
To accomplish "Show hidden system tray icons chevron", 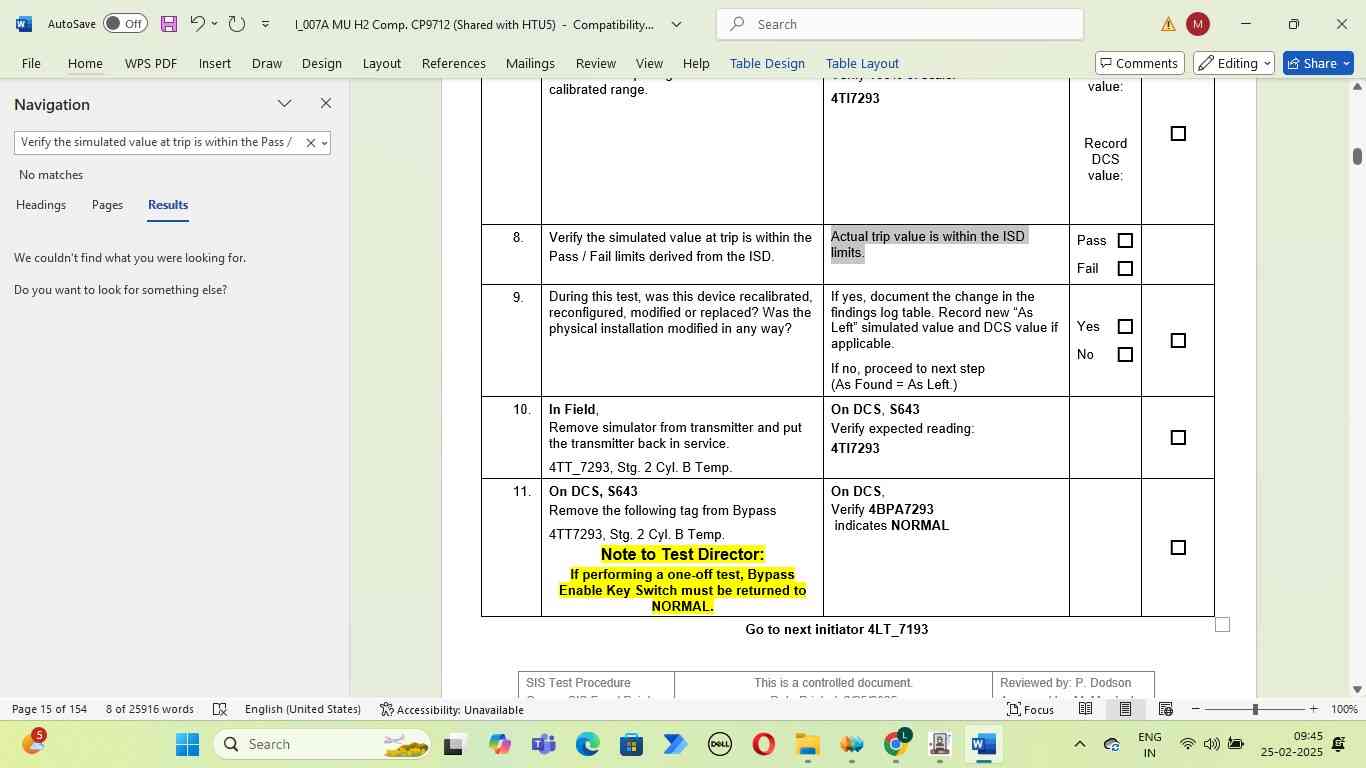I will click(x=1079, y=744).
